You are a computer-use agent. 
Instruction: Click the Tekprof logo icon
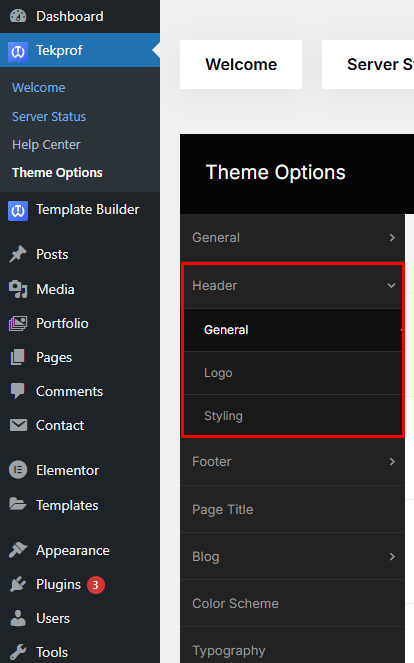tap(18, 51)
